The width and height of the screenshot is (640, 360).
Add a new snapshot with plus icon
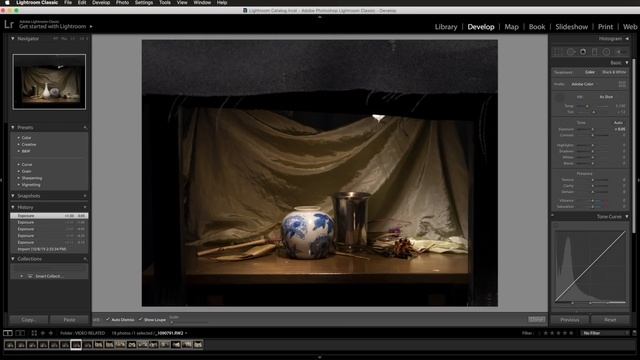click(x=85, y=196)
